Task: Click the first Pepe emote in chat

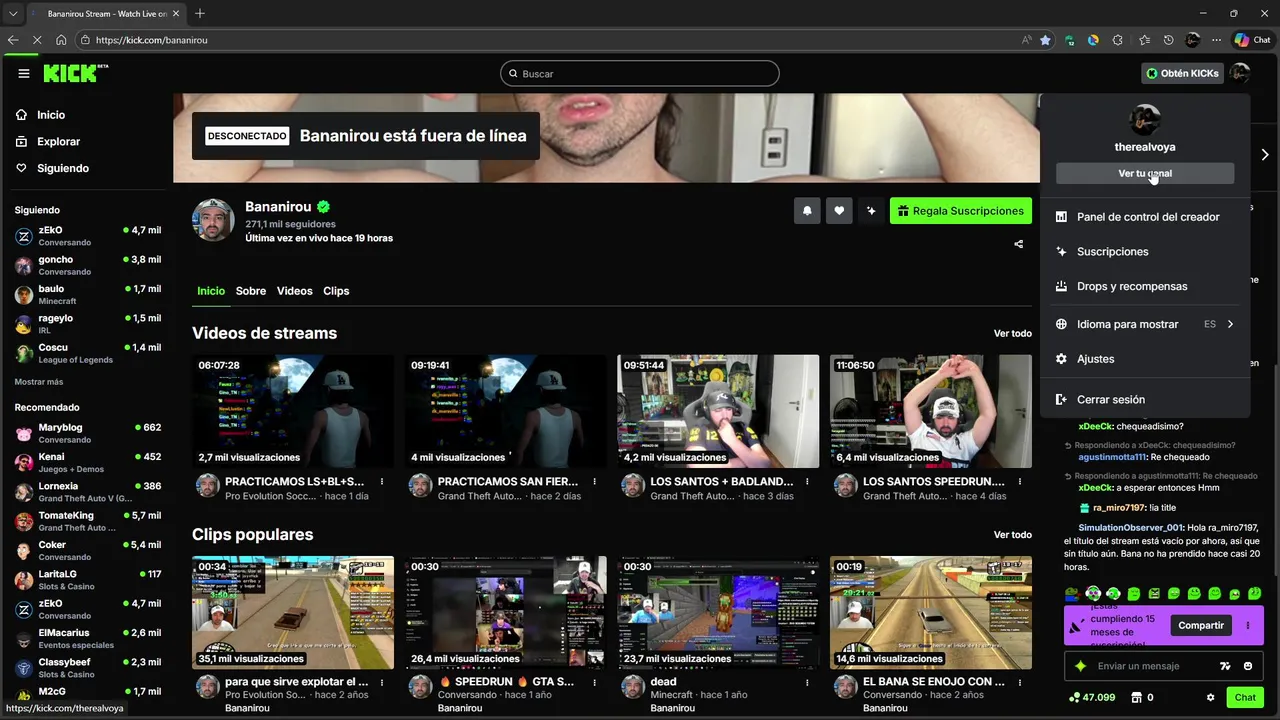Action: tap(1072, 594)
